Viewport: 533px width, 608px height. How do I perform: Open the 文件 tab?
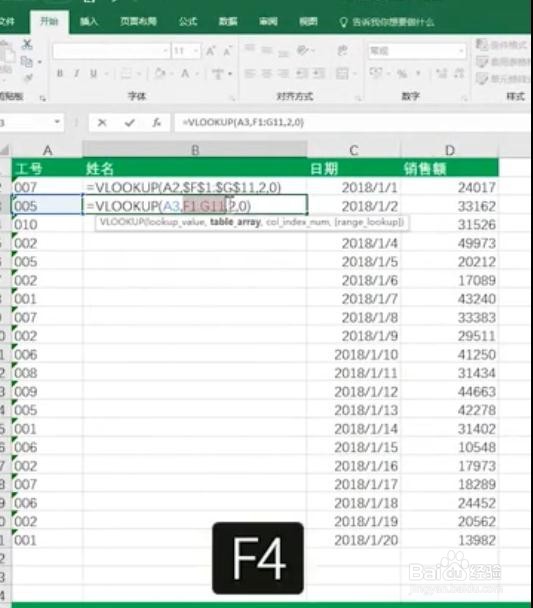pyautogui.click(x=7, y=21)
